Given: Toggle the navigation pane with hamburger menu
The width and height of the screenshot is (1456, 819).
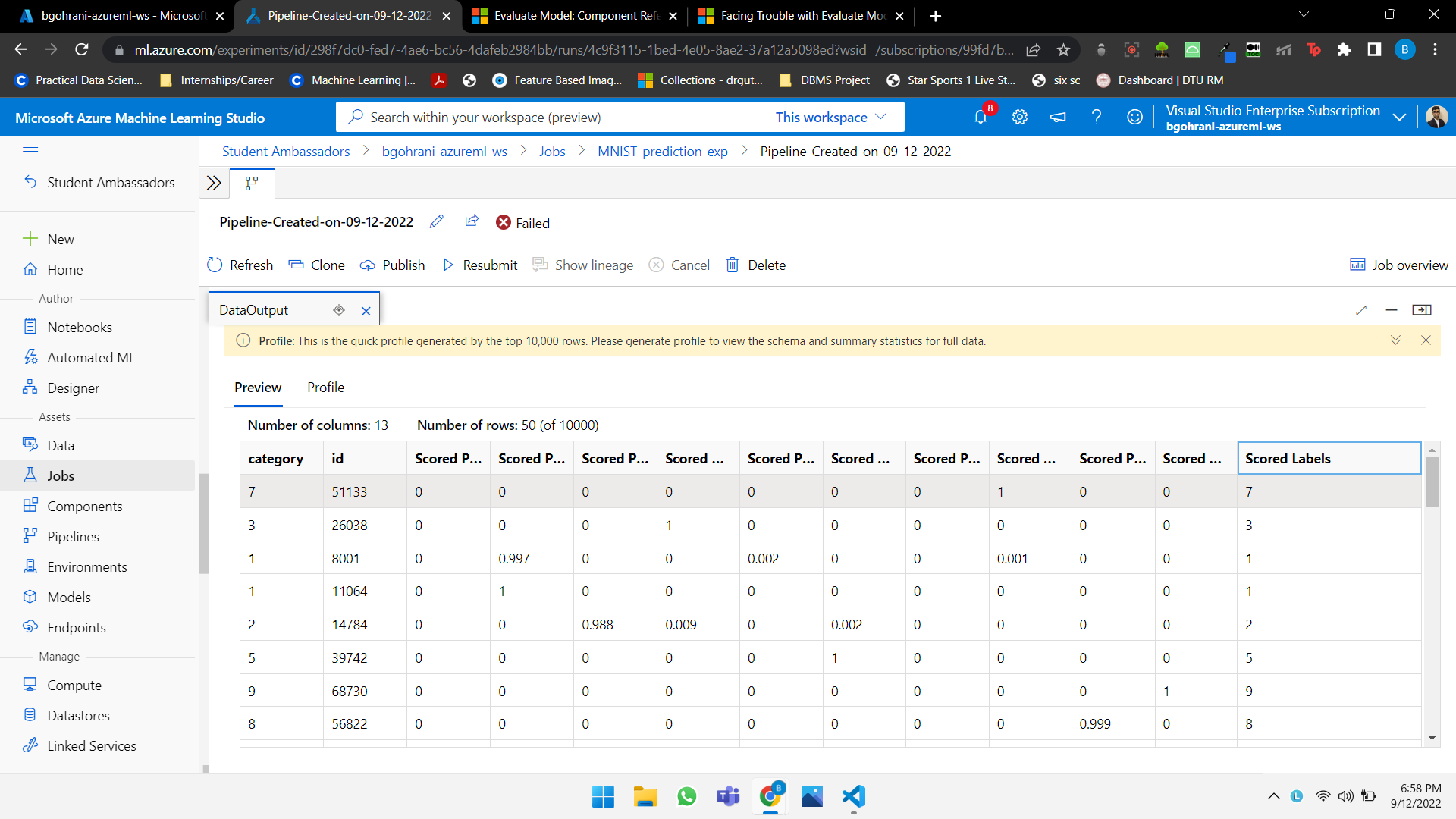Looking at the screenshot, I should click(x=31, y=151).
